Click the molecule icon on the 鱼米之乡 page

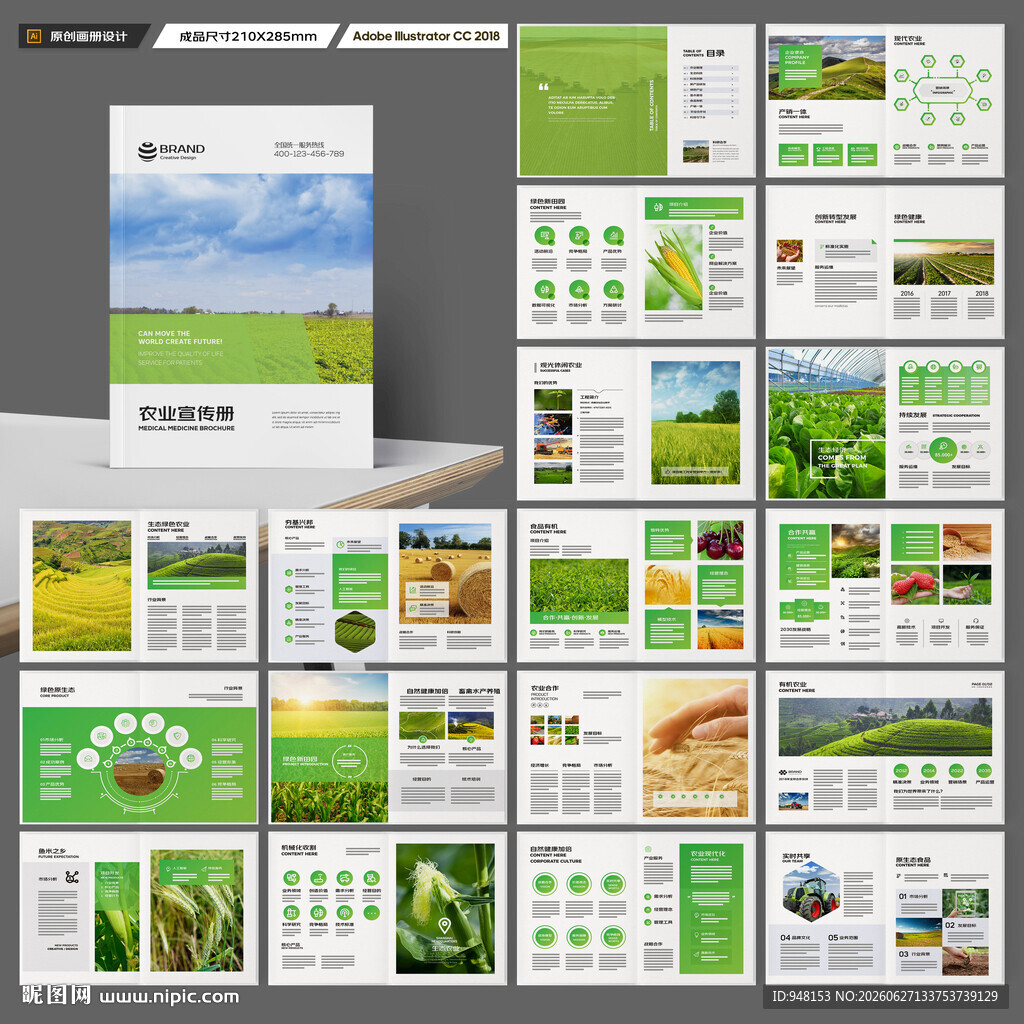(x=72, y=877)
